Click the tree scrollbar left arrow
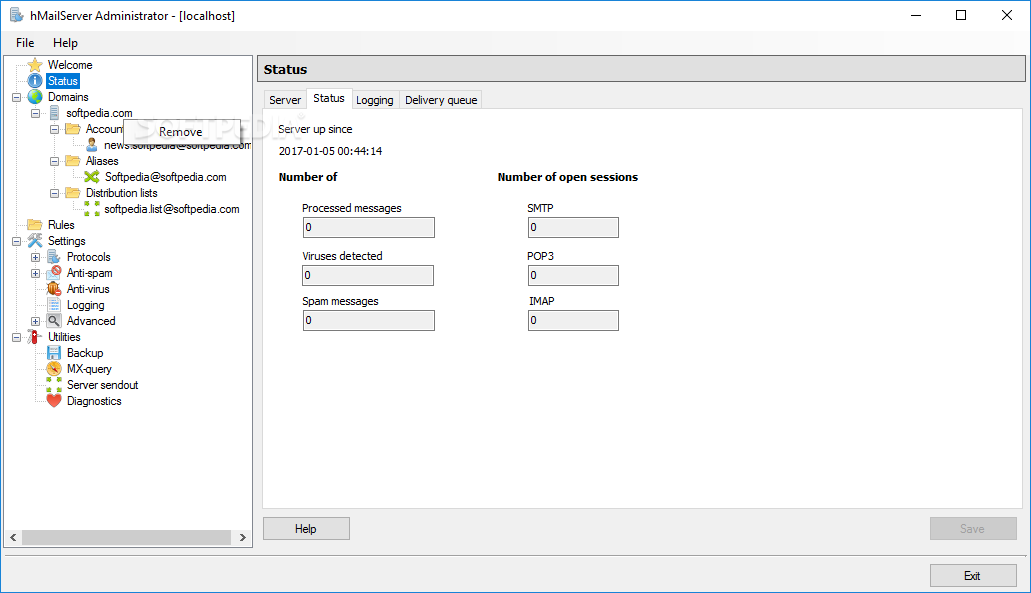The width and height of the screenshot is (1031, 593). 13,538
